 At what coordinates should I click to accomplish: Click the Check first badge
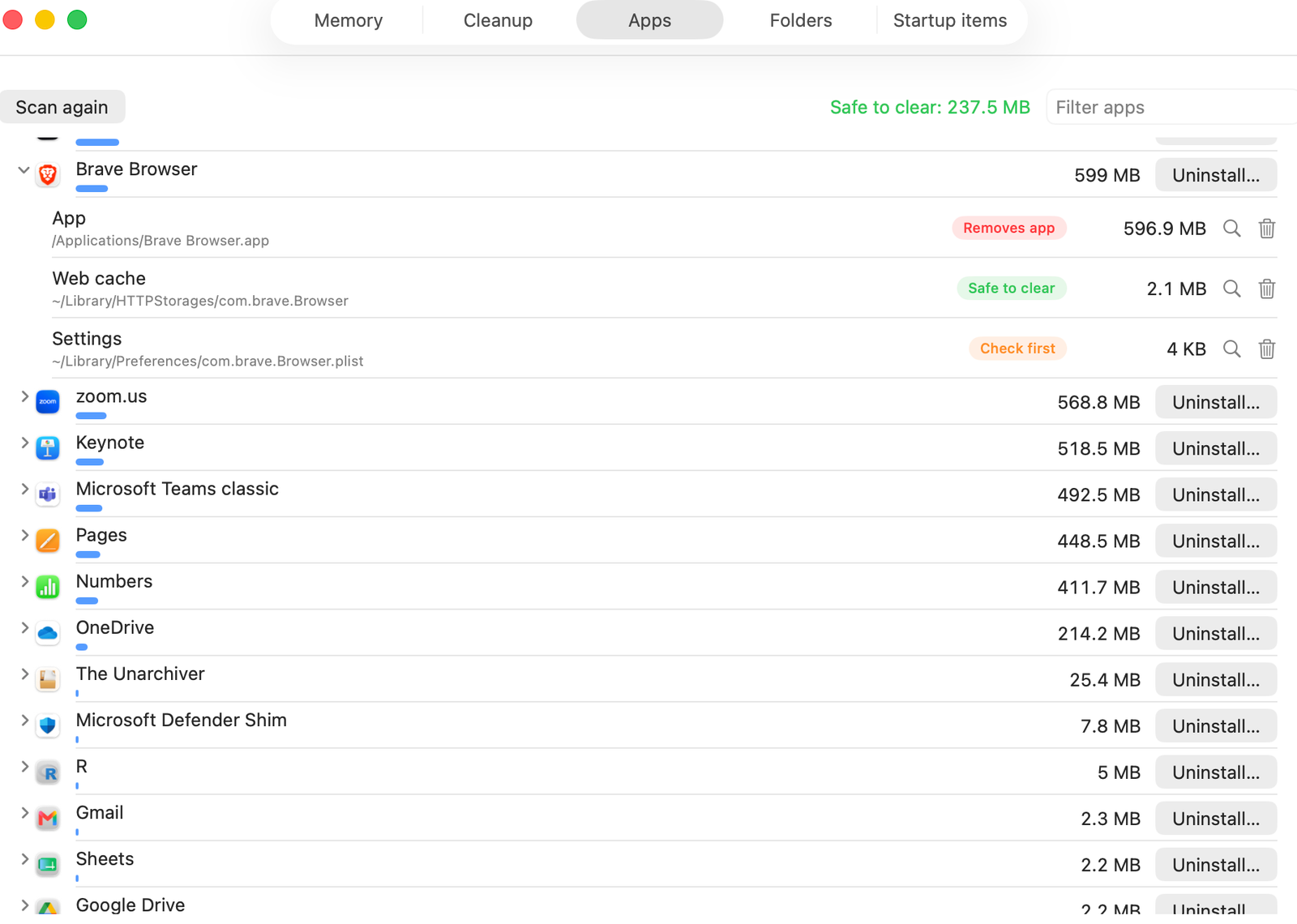click(1017, 349)
